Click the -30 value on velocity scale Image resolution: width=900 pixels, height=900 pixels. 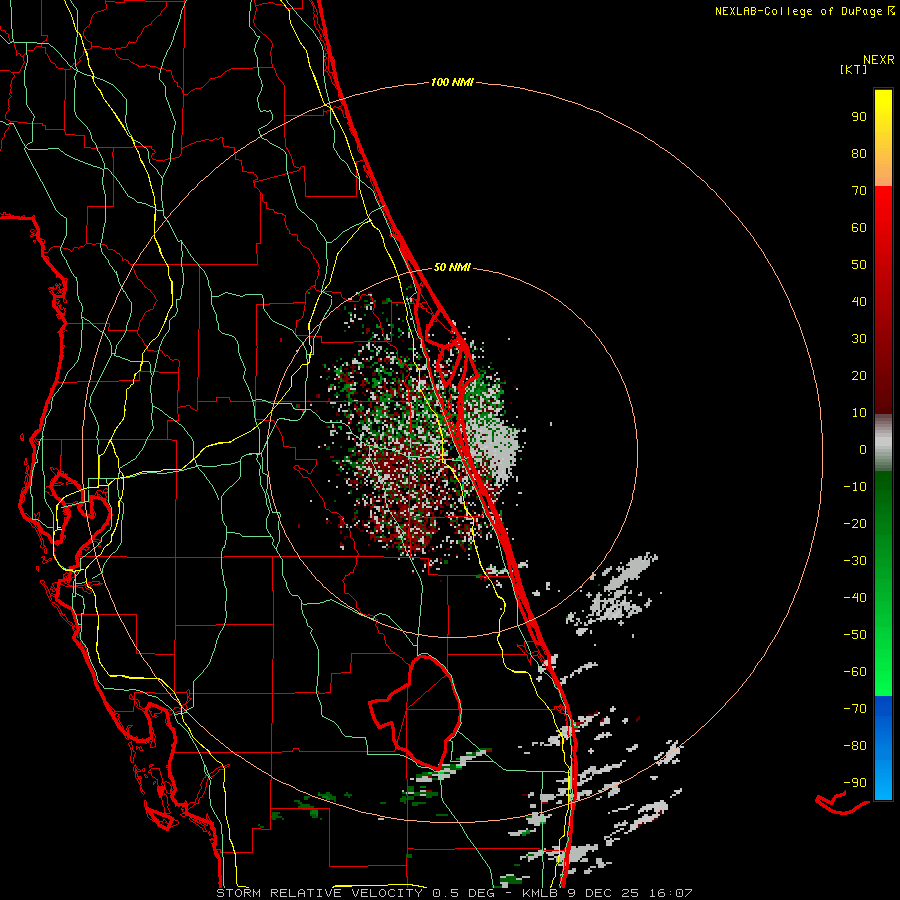coord(855,561)
